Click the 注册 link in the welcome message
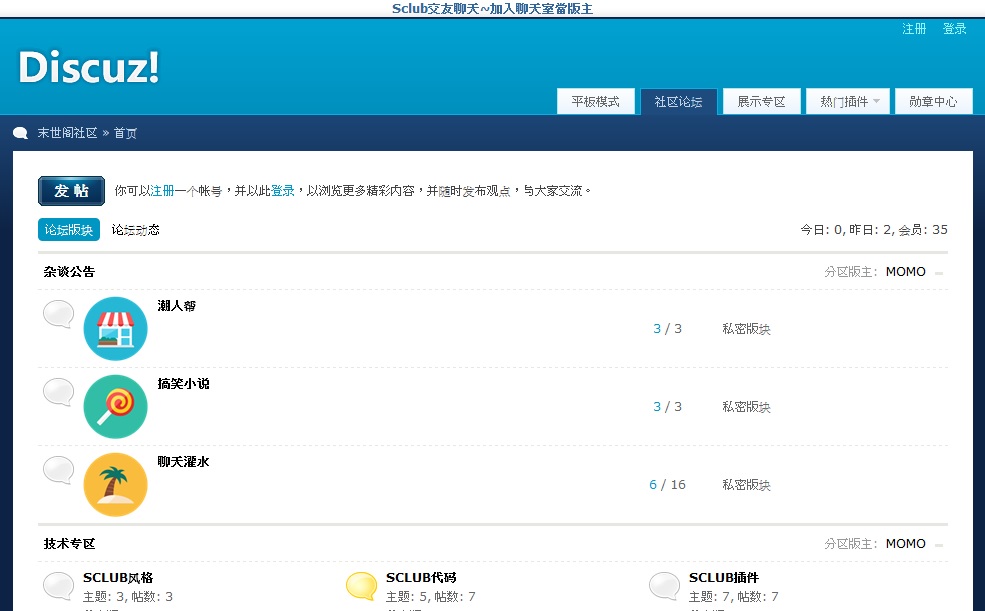The height and width of the screenshot is (611, 985). (163, 191)
